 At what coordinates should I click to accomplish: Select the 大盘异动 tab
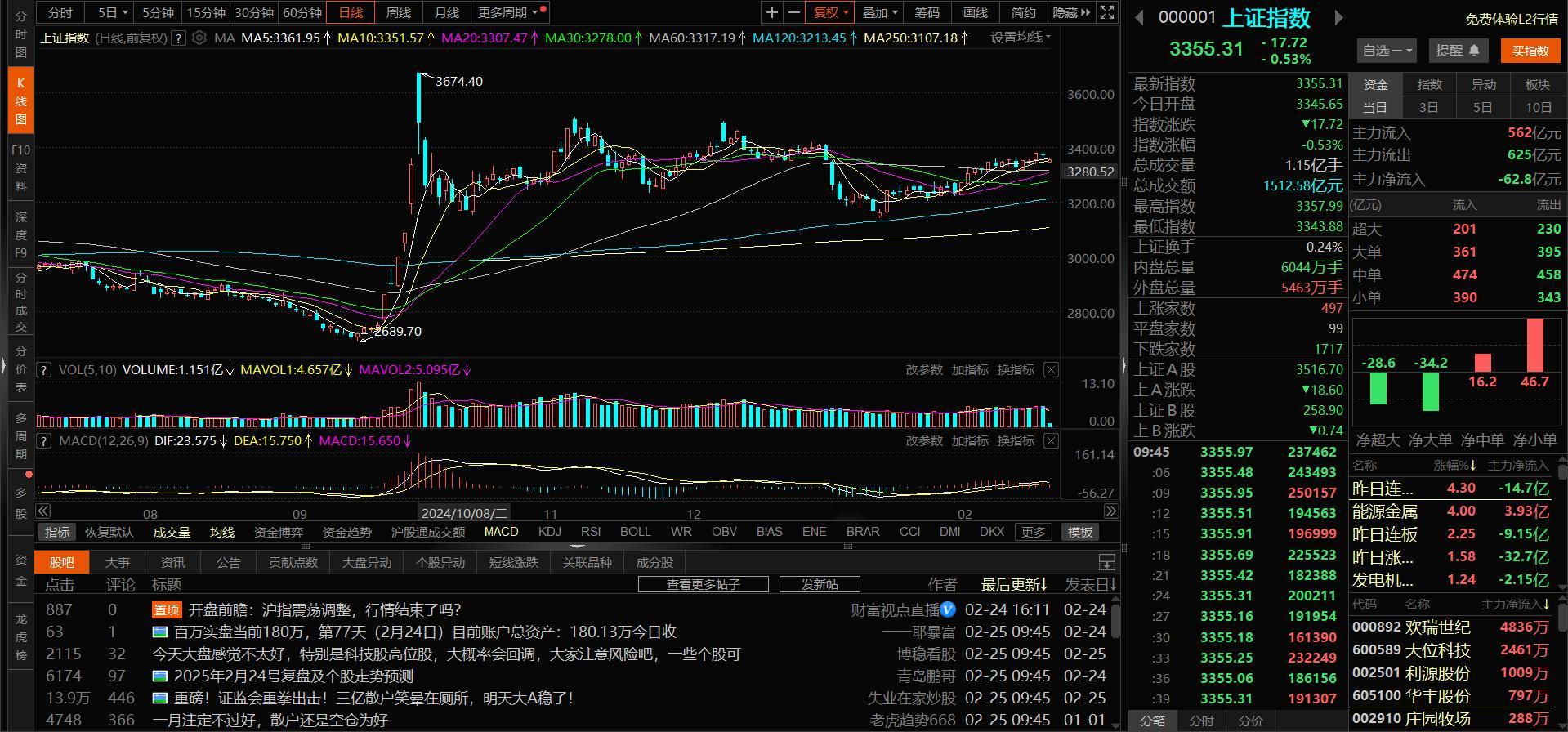366,562
